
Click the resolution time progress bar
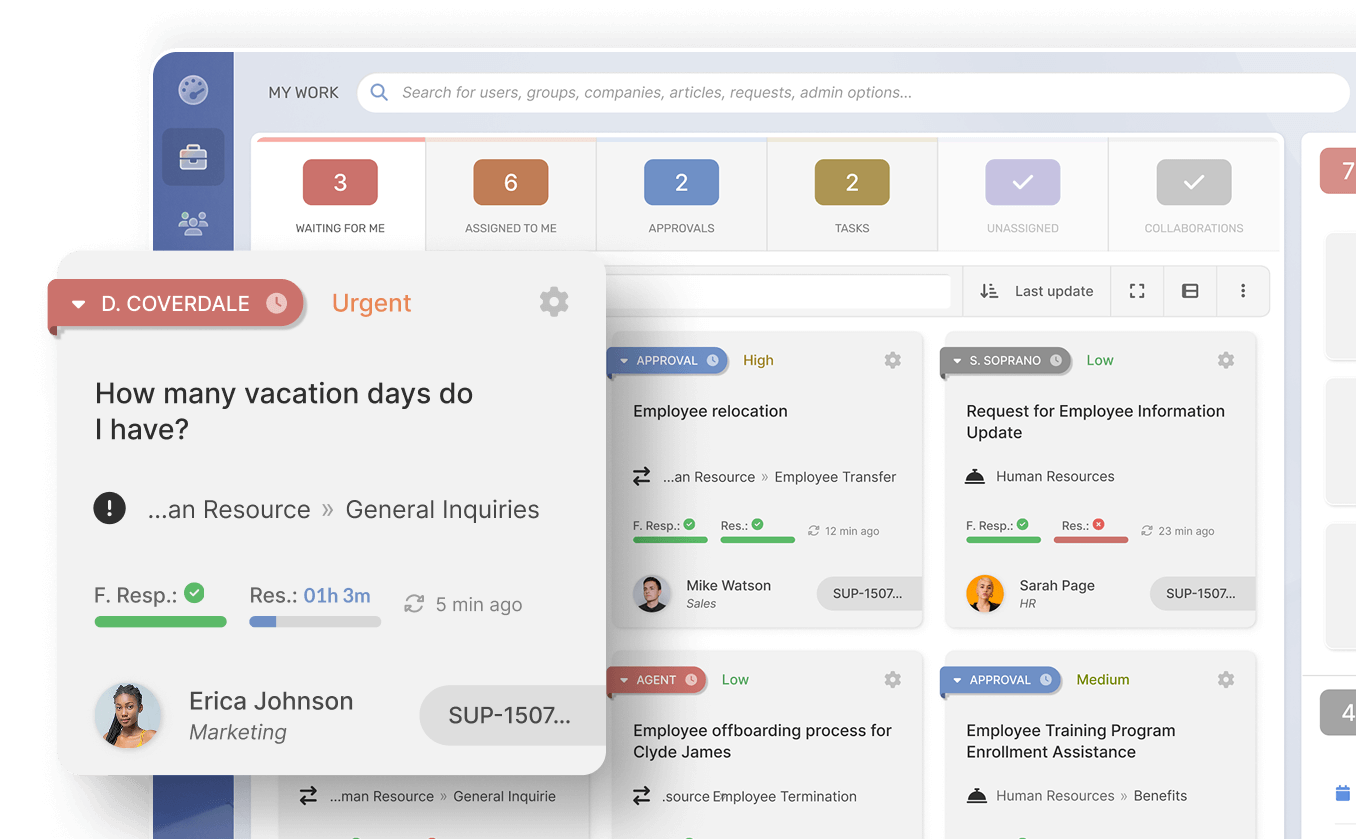point(315,622)
